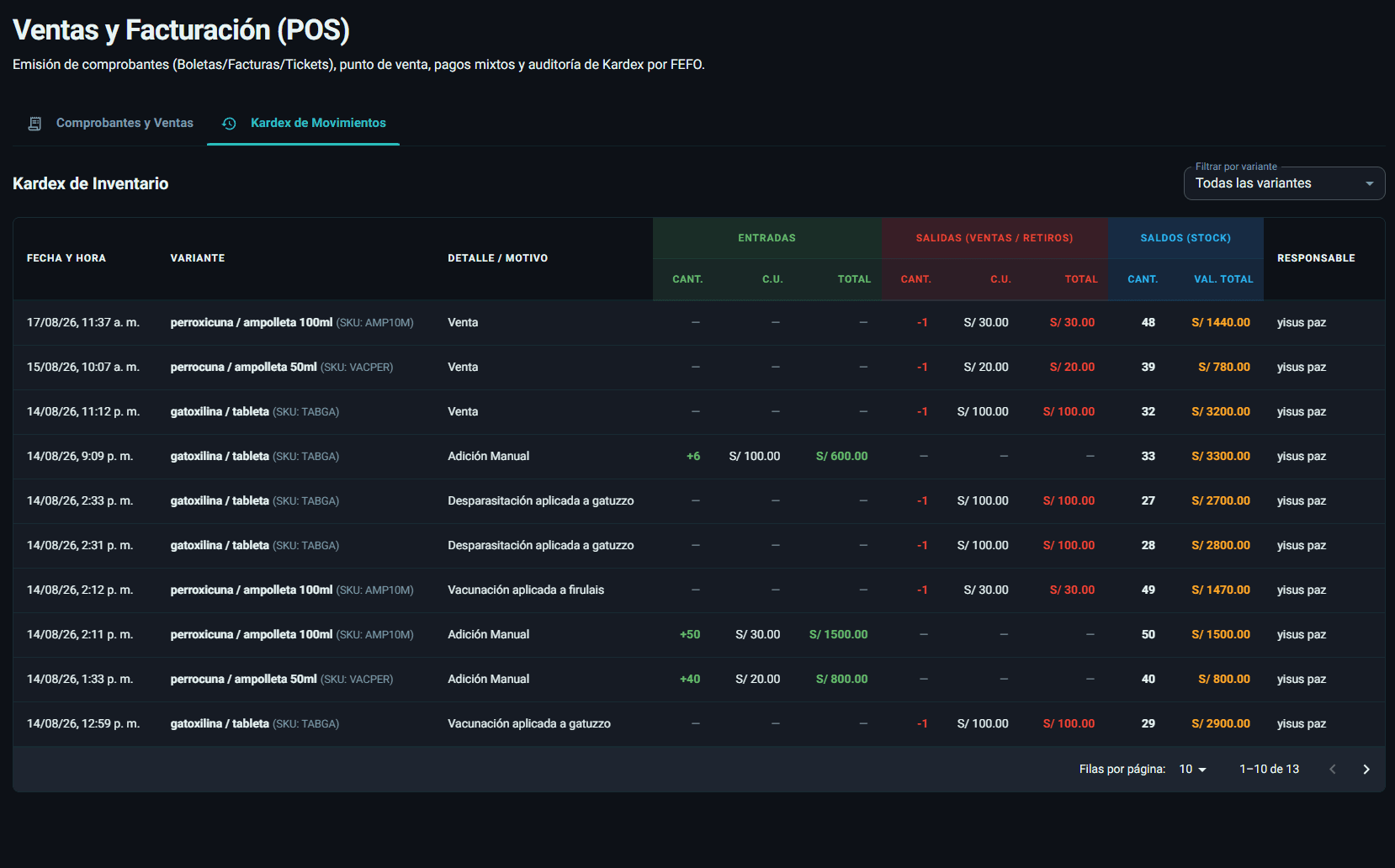Viewport: 1395px width, 868px height.
Task: Click the S/ 1500.00 green entry total
Action: (838, 634)
